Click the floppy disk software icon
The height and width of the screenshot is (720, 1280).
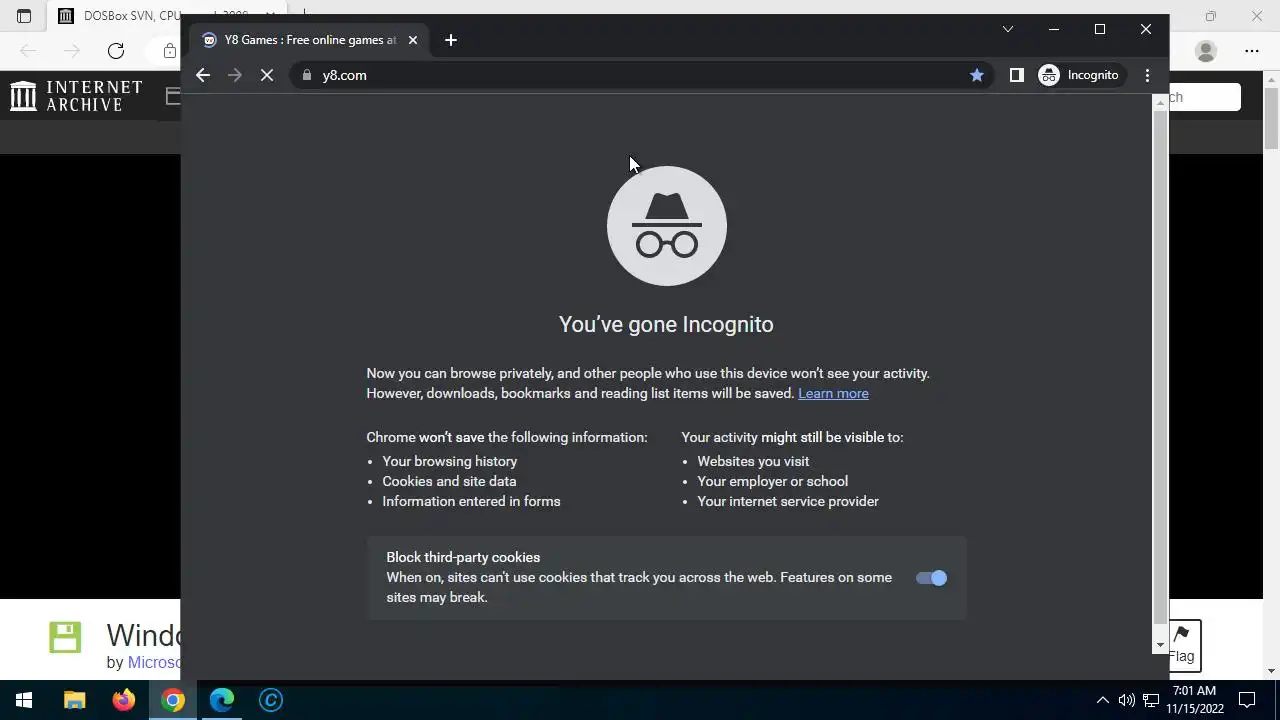(x=65, y=637)
